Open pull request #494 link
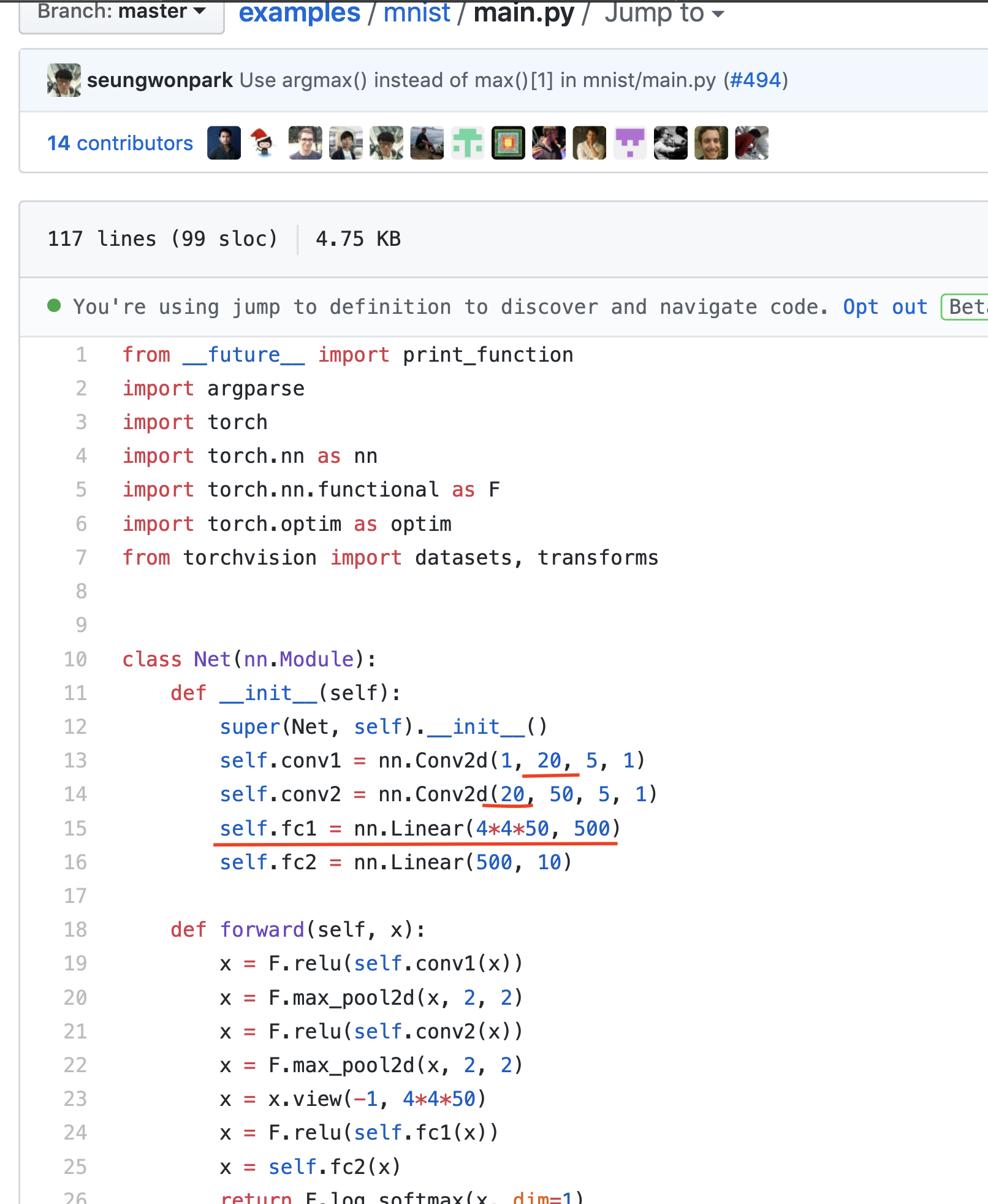988x1204 pixels. click(754, 80)
